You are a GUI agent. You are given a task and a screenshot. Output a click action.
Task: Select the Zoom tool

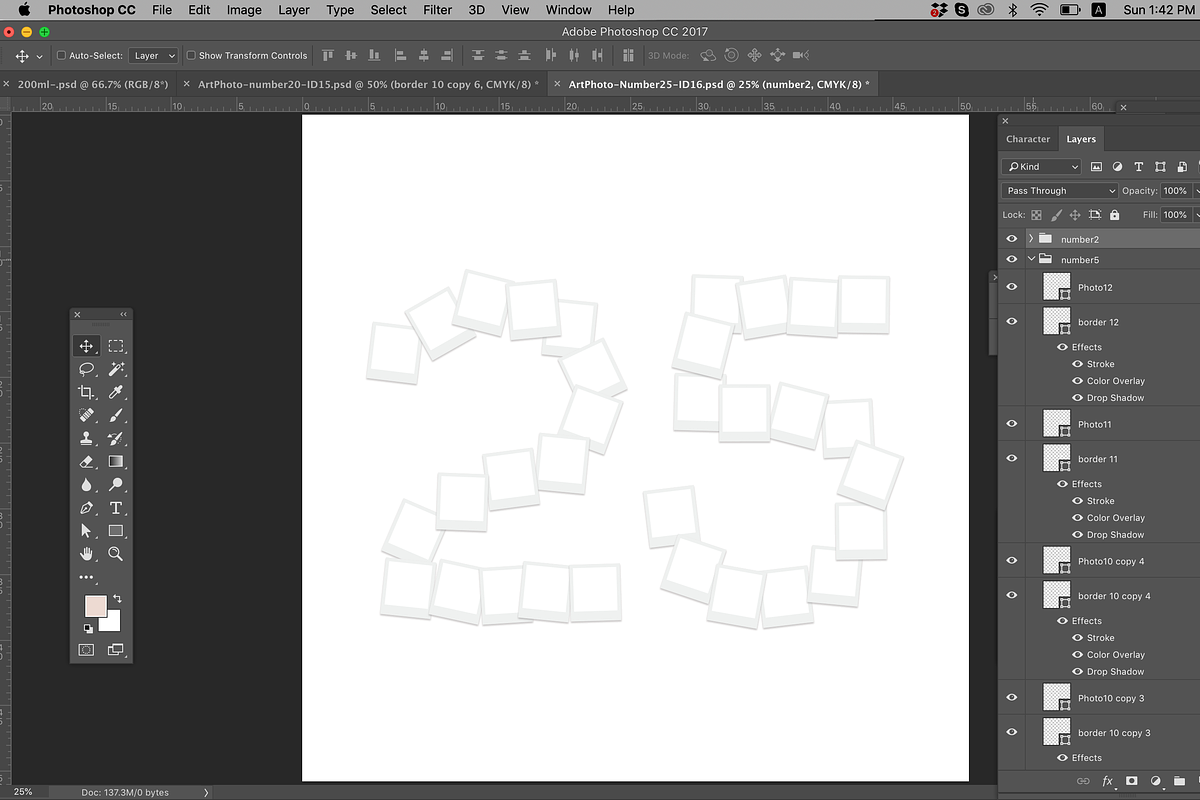(116, 554)
